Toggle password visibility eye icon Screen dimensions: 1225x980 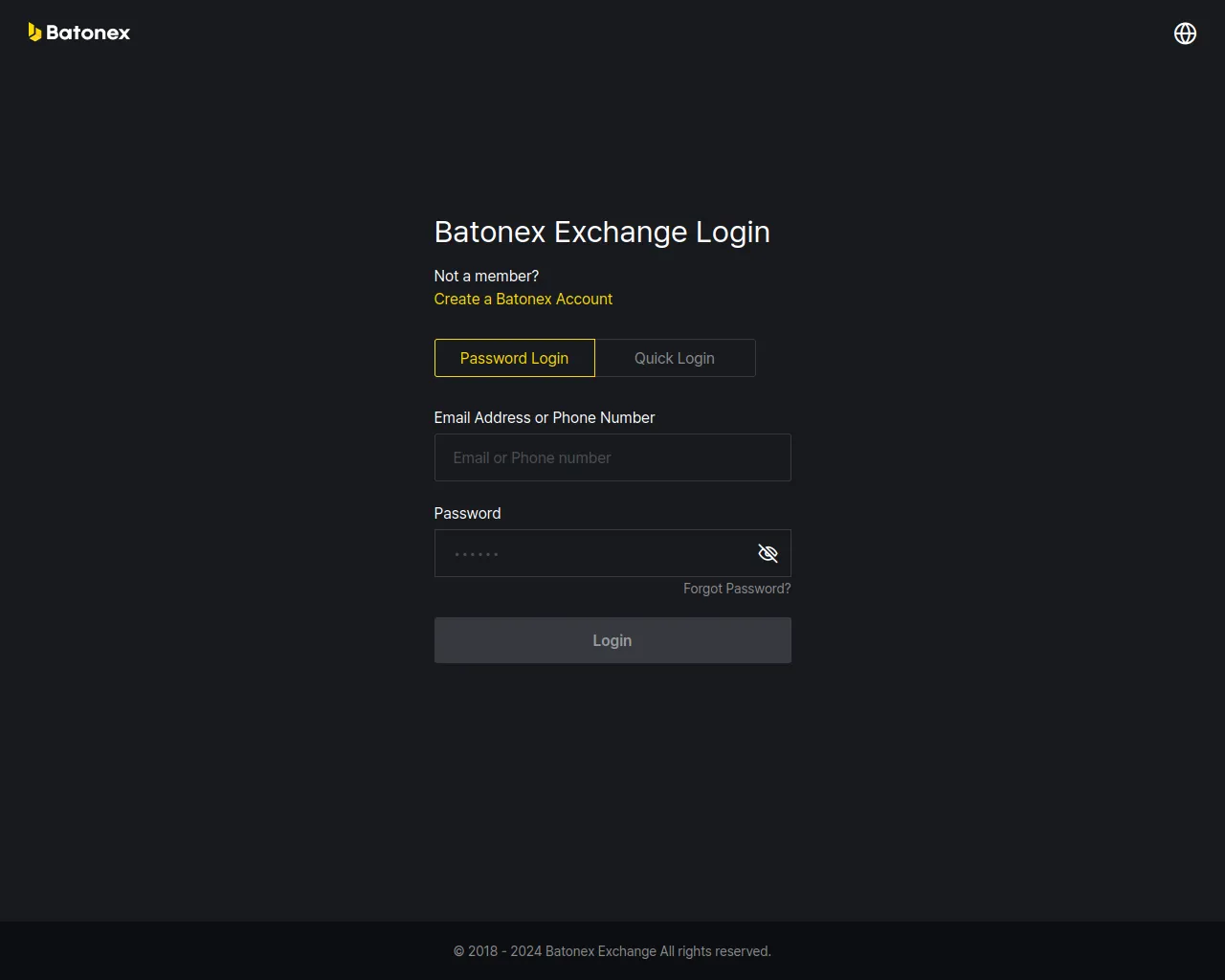[x=768, y=553]
